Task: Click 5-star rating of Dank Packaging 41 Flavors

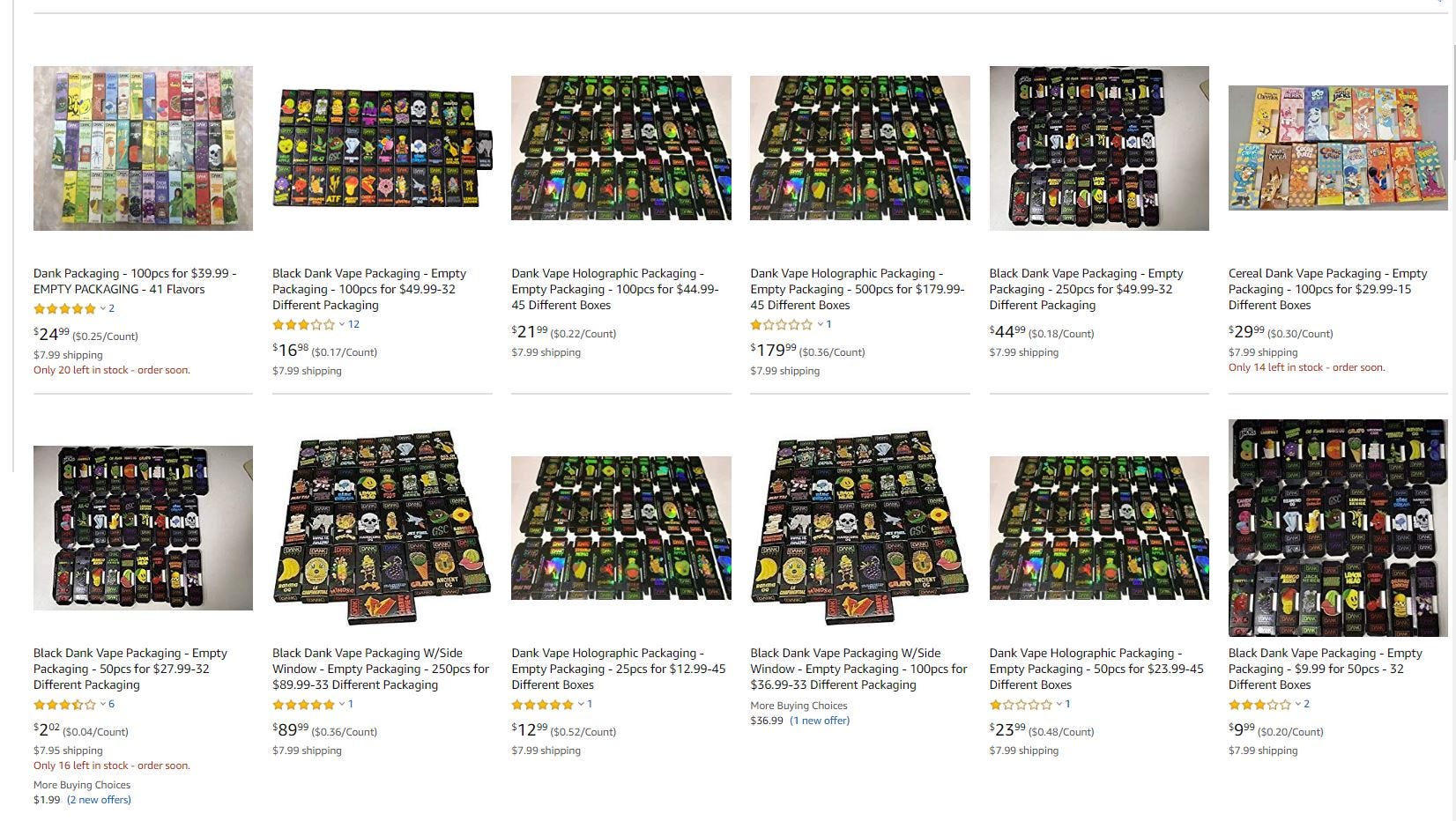Action: [64, 308]
